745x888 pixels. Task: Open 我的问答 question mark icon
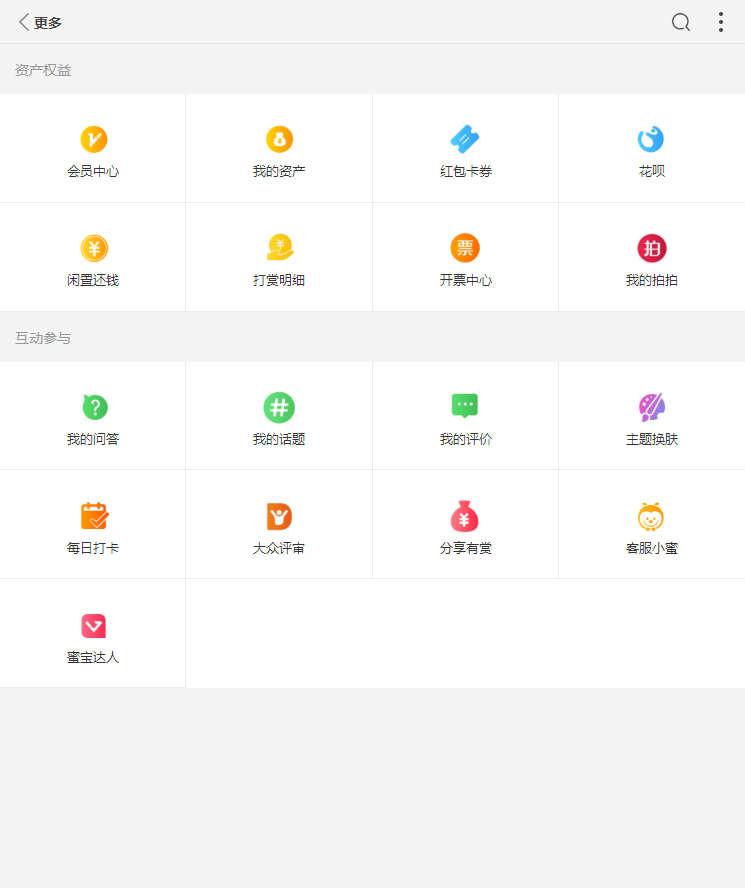point(93,407)
